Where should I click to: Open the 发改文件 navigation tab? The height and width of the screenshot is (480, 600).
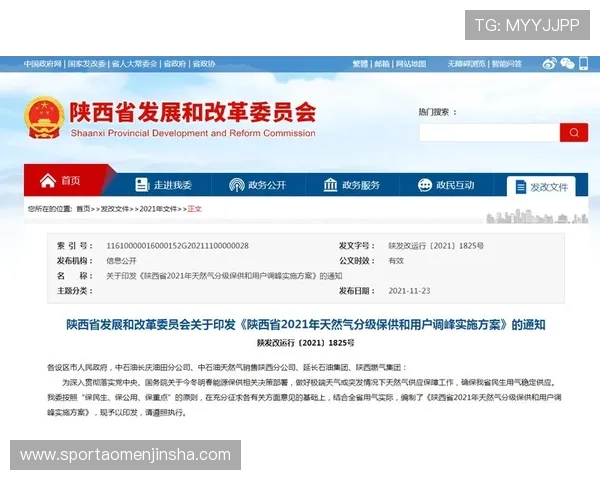pyautogui.click(x=541, y=187)
